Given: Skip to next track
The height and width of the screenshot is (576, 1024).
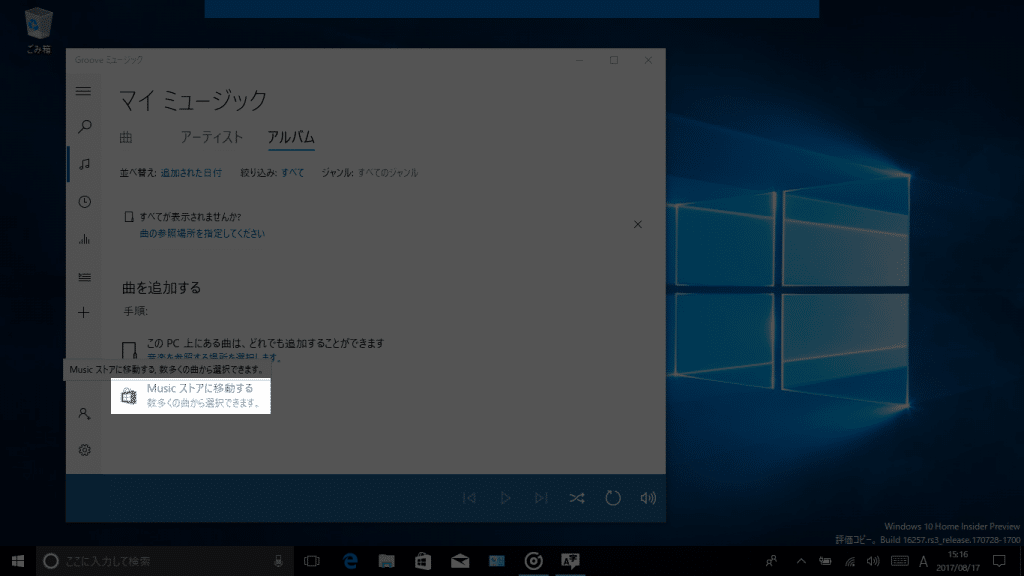Looking at the screenshot, I should 541,498.
